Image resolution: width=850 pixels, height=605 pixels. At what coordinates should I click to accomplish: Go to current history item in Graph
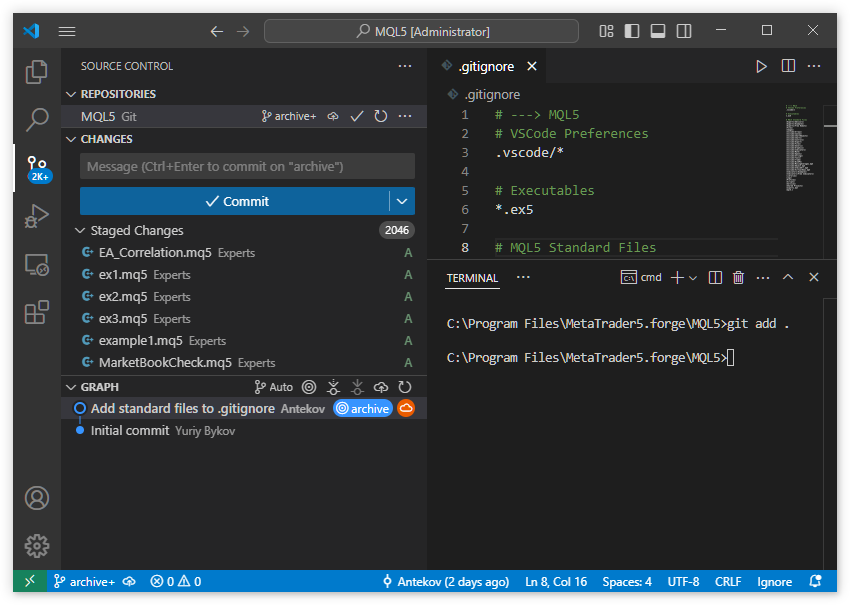point(309,387)
